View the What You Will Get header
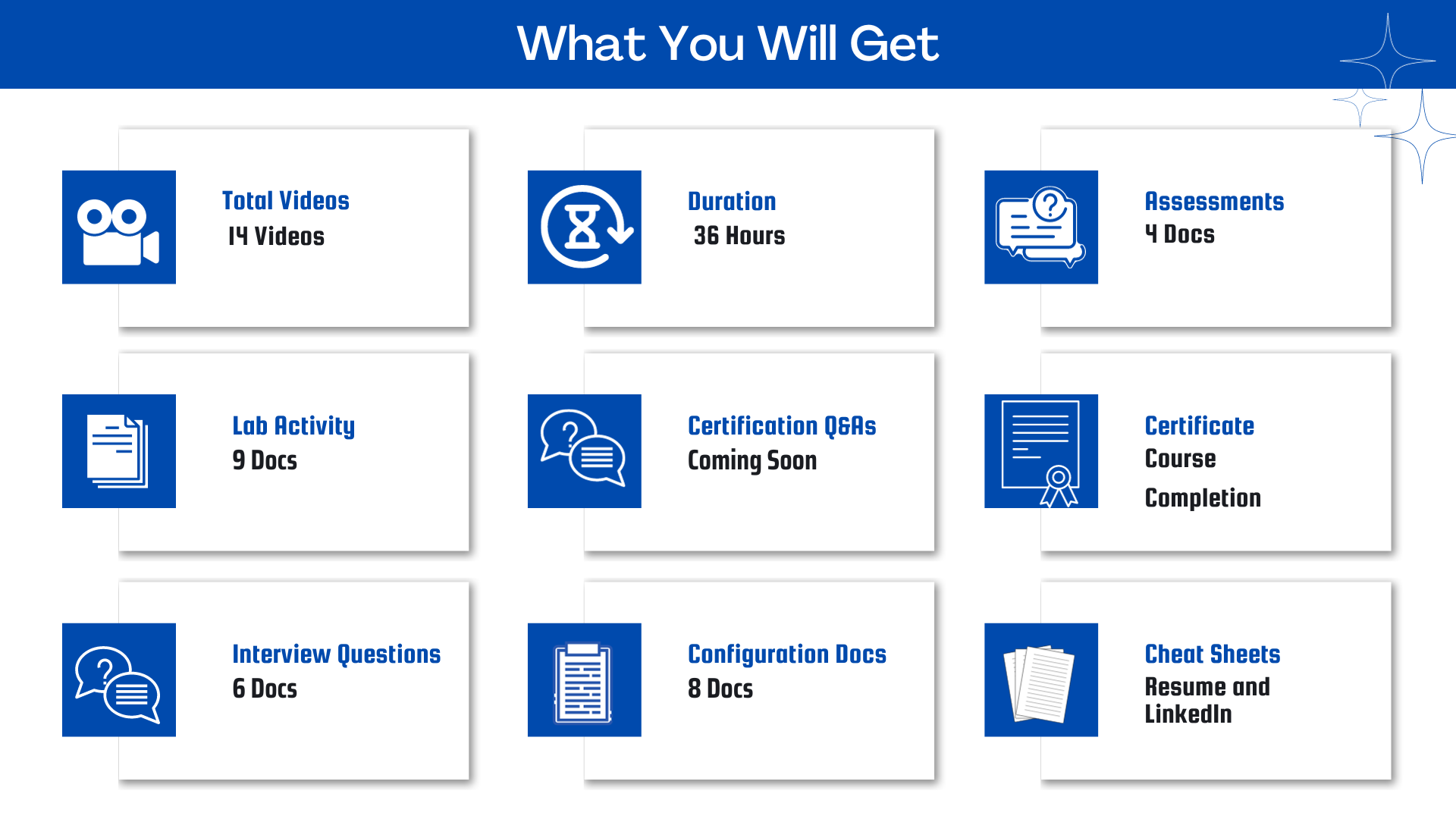 click(x=728, y=46)
